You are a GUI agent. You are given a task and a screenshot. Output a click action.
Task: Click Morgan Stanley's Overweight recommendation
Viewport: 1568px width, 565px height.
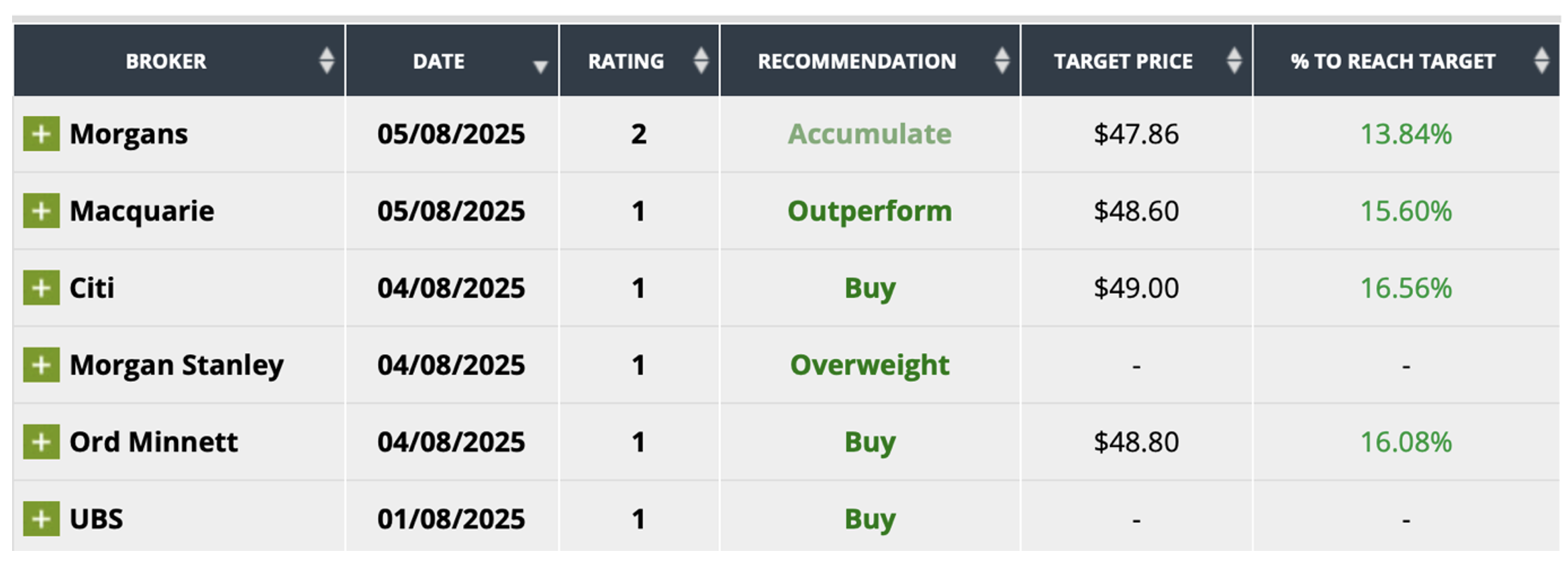coord(869,365)
